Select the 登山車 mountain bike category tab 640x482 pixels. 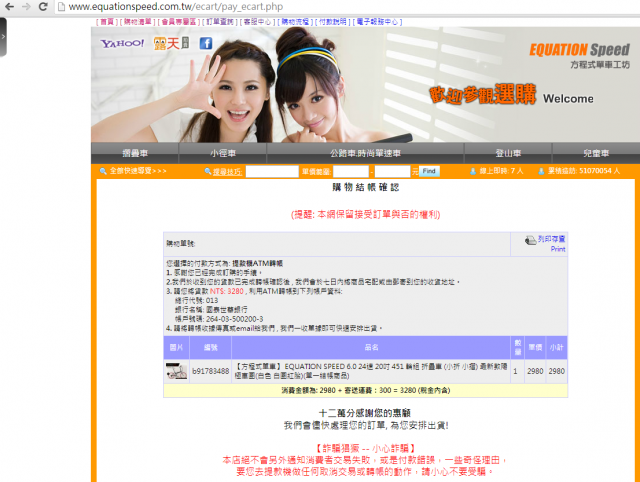point(508,153)
